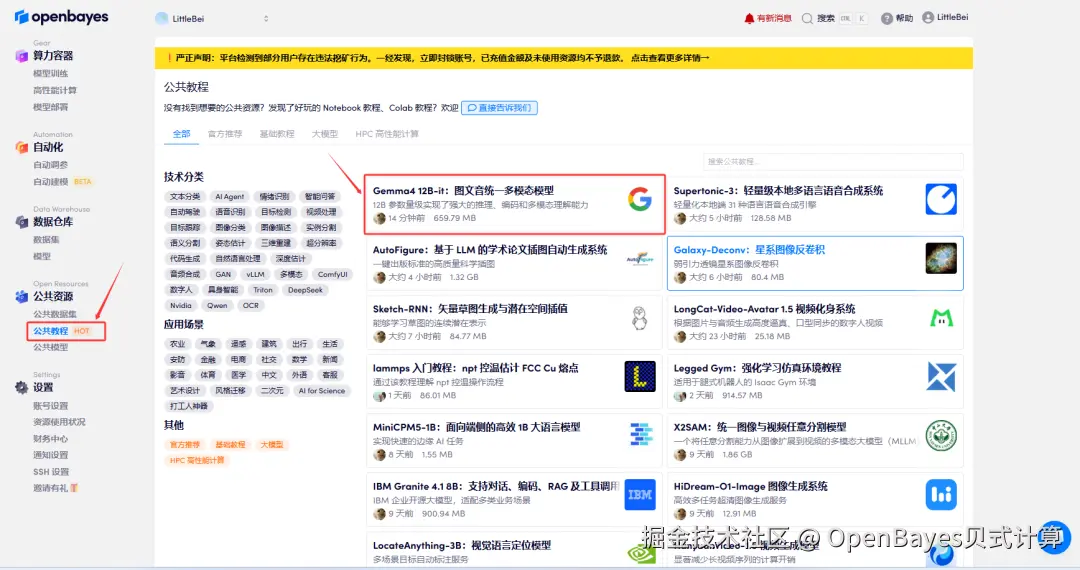This screenshot has height=570, width=1080.
Task: Focus the 搜索公共教程 search field
Action: click(833, 162)
